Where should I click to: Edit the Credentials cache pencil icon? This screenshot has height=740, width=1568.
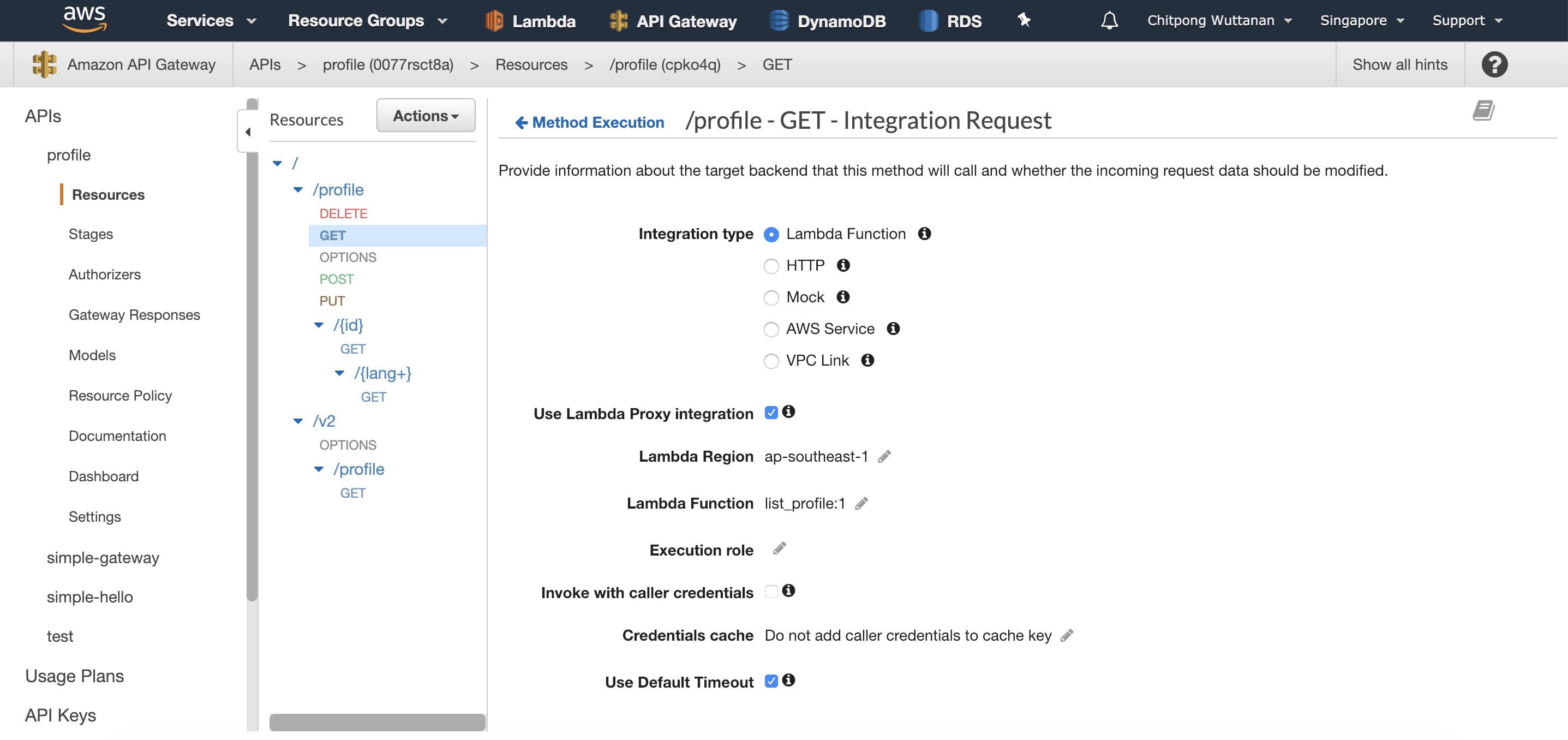[1067, 635]
